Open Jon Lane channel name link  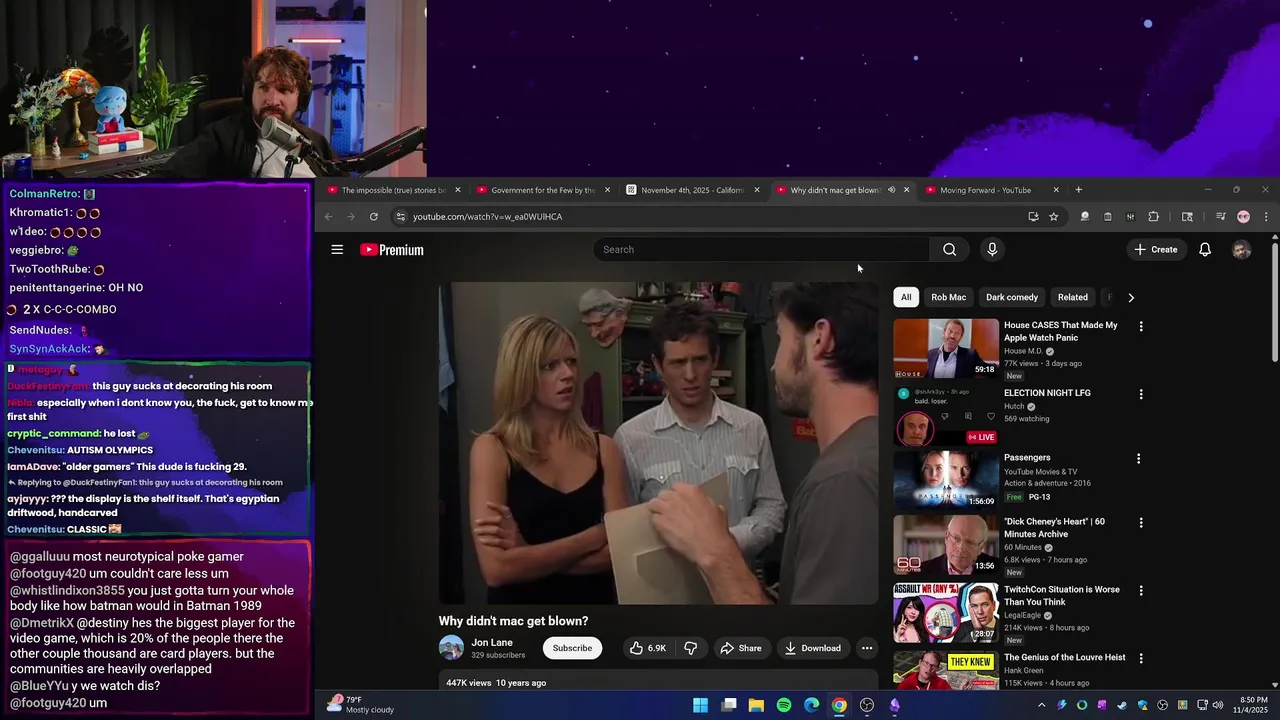(492, 643)
